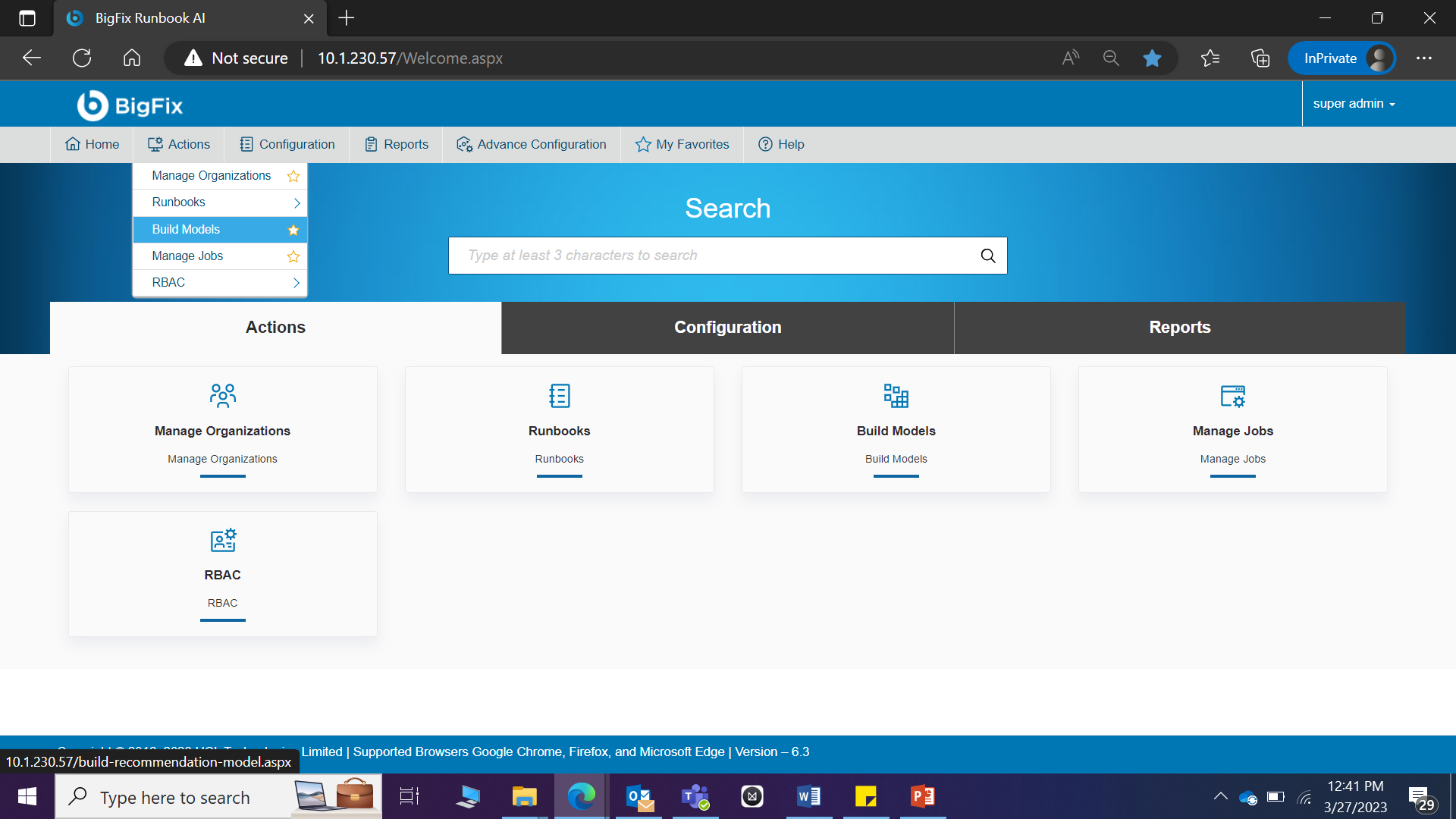Click into the search text field

tap(713, 256)
